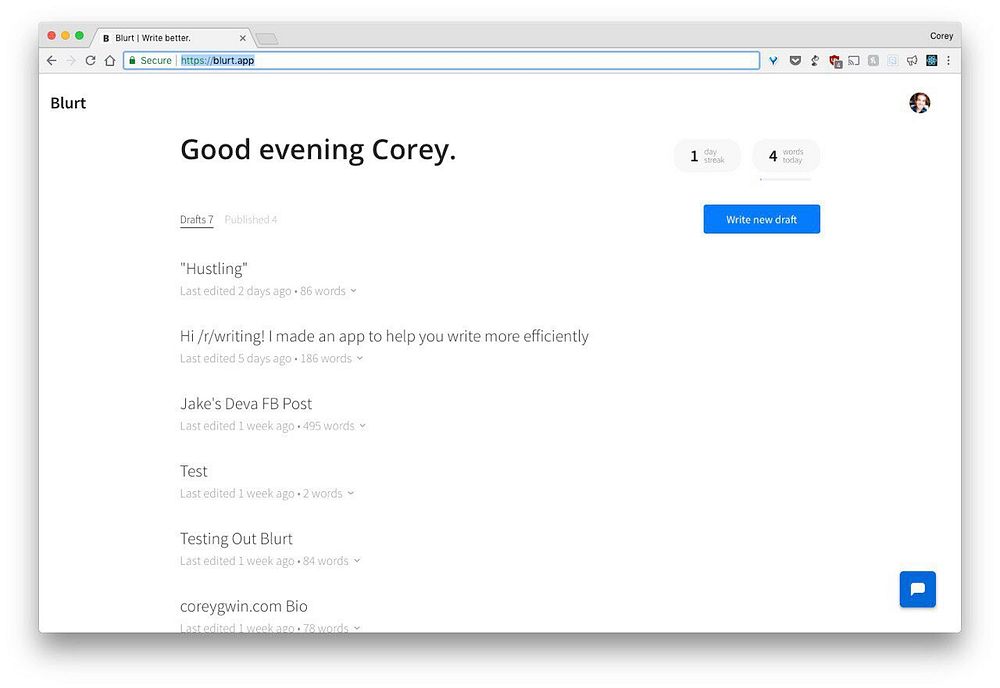Open a new browser tab
The image size is (1000, 688).
[267, 39]
